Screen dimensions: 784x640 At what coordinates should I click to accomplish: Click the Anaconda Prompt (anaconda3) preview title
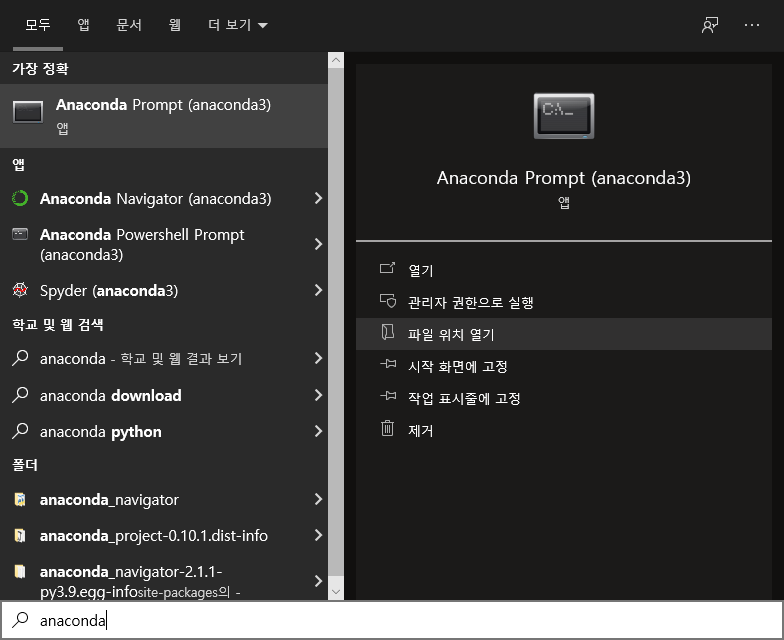tap(564, 178)
